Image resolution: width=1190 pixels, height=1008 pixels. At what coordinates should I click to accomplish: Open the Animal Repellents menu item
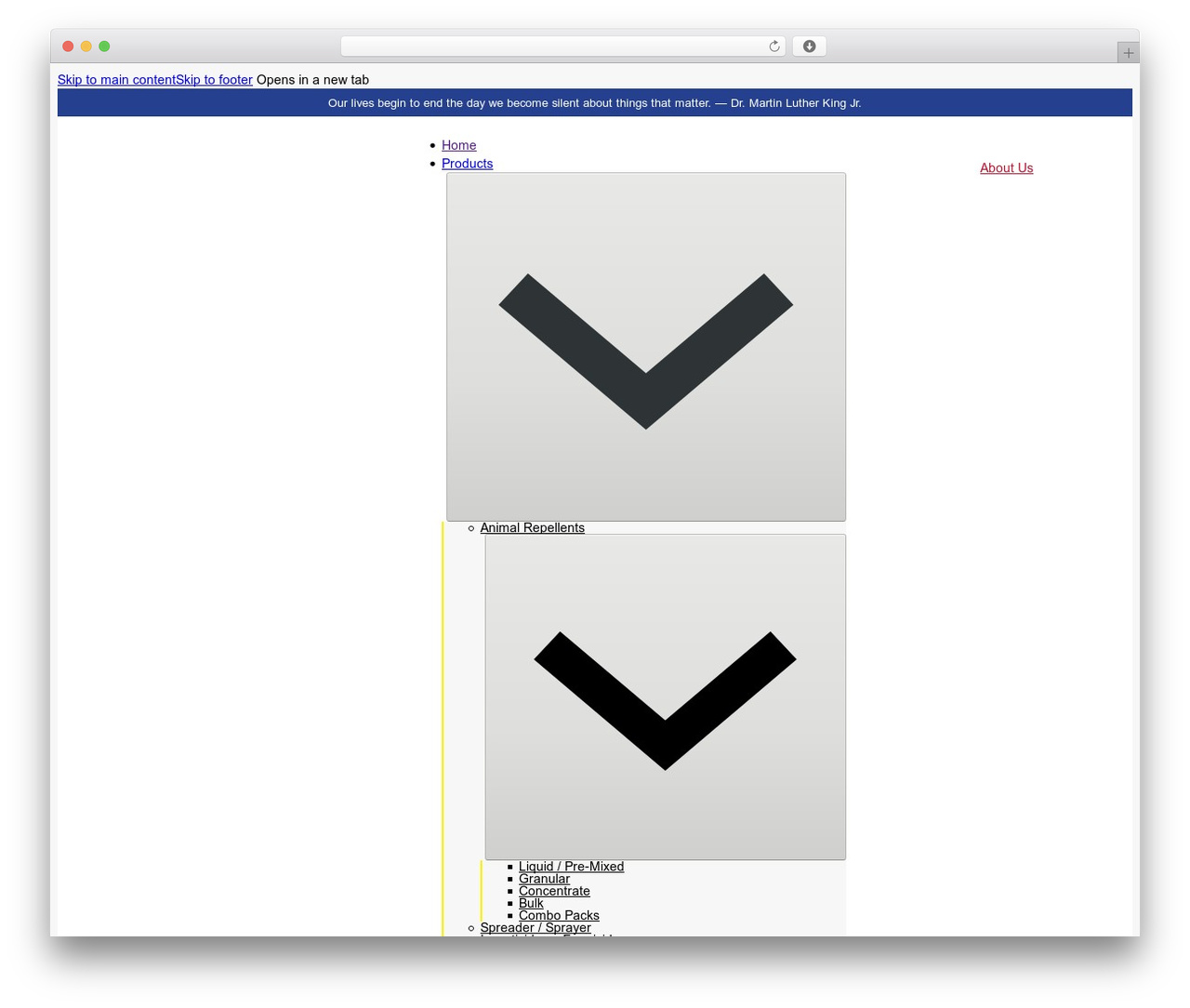pyautogui.click(x=532, y=528)
